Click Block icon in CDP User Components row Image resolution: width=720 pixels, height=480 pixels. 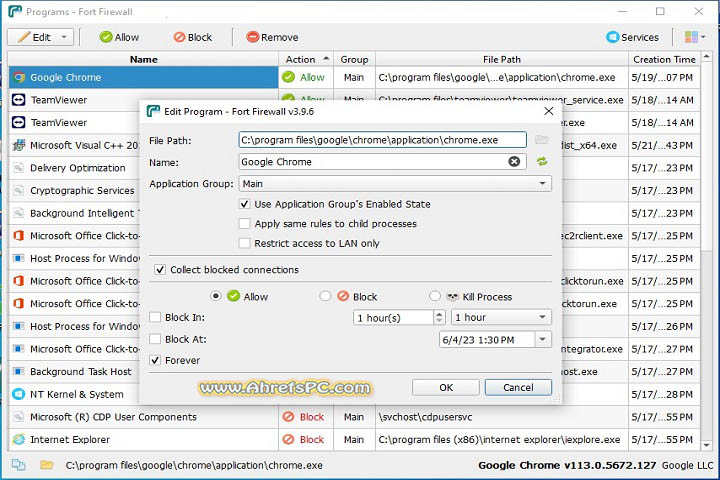(288, 417)
